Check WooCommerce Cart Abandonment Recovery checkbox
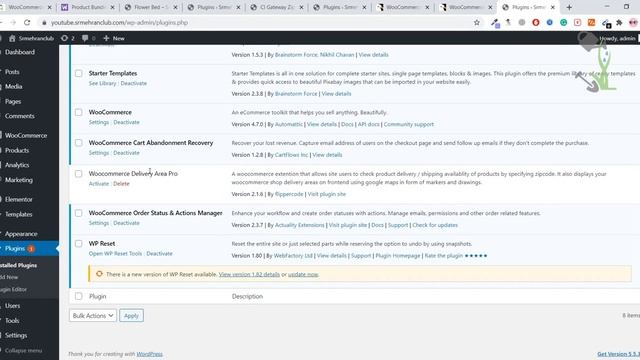The width and height of the screenshot is (640, 360). point(78,143)
